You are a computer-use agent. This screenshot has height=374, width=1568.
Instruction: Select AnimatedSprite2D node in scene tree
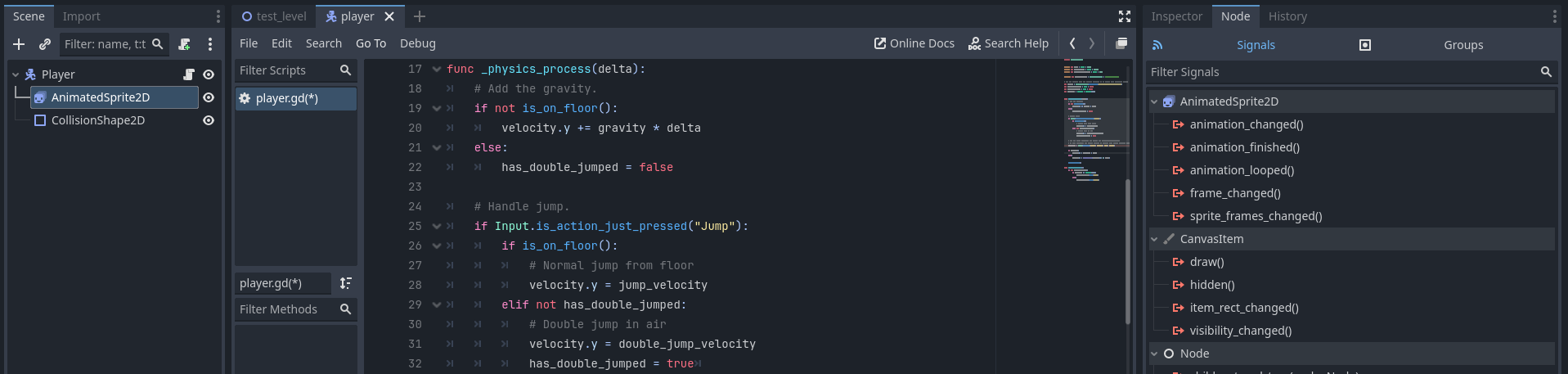click(x=115, y=97)
